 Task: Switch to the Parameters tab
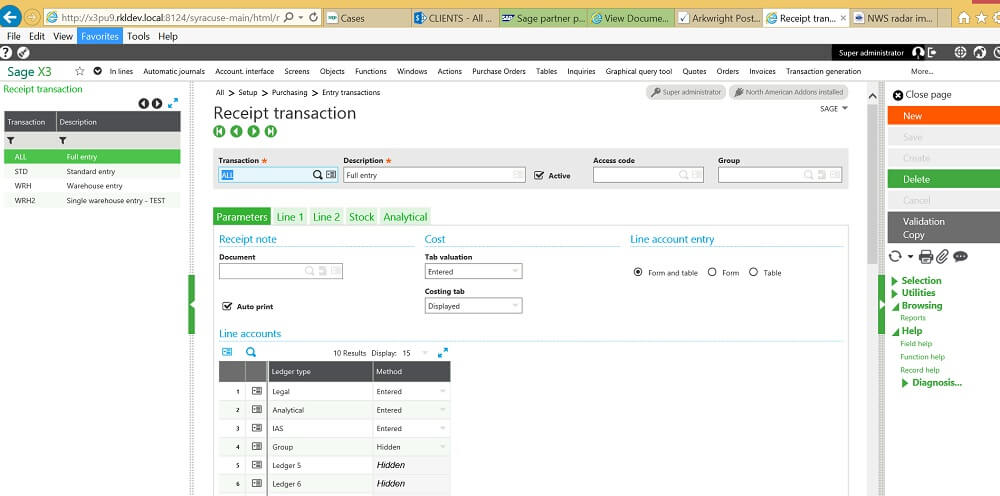pyautogui.click(x=242, y=217)
